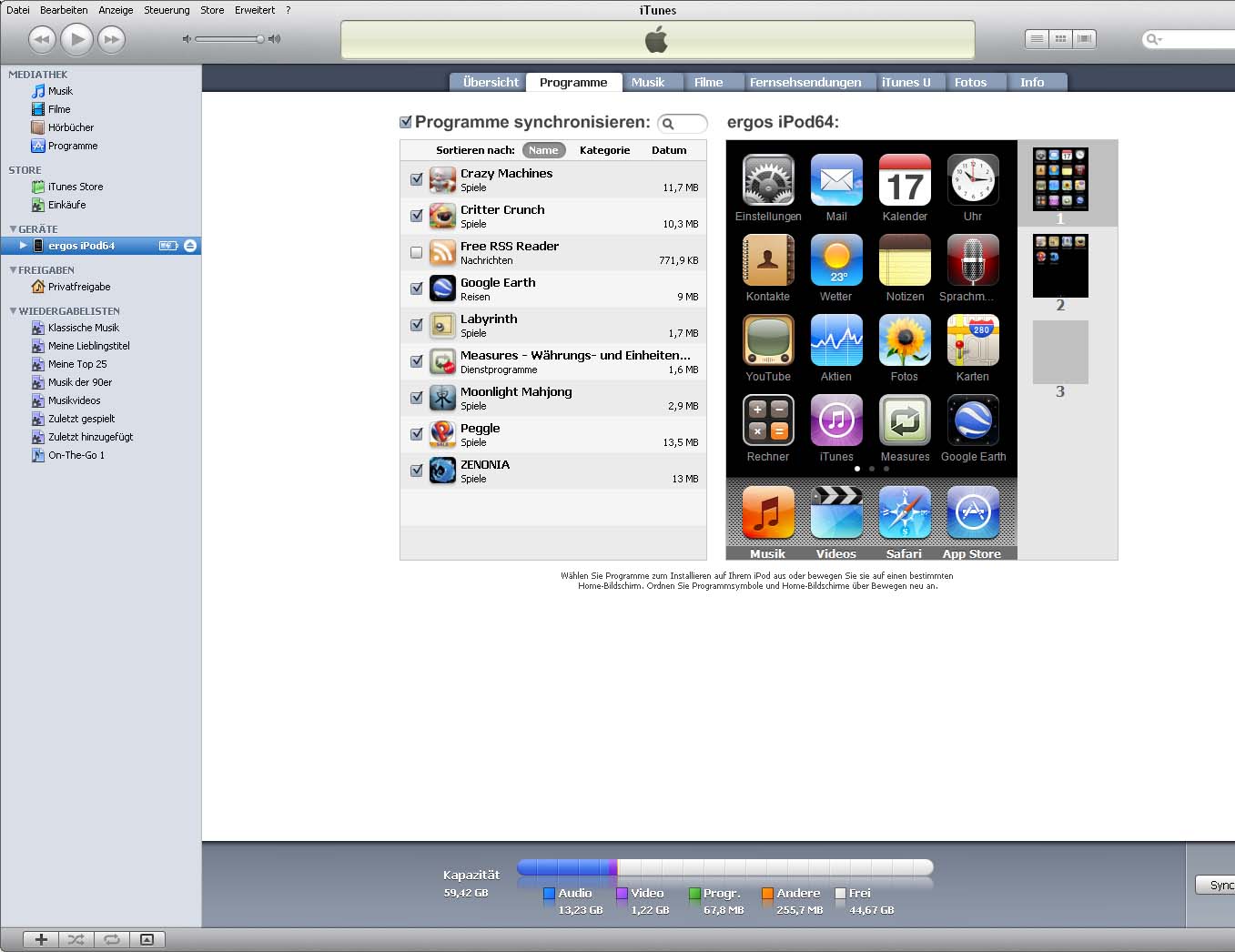This screenshot has height=952, width=1235.
Task: Uncheck Critter Crunch app
Action: pos(416,216)
